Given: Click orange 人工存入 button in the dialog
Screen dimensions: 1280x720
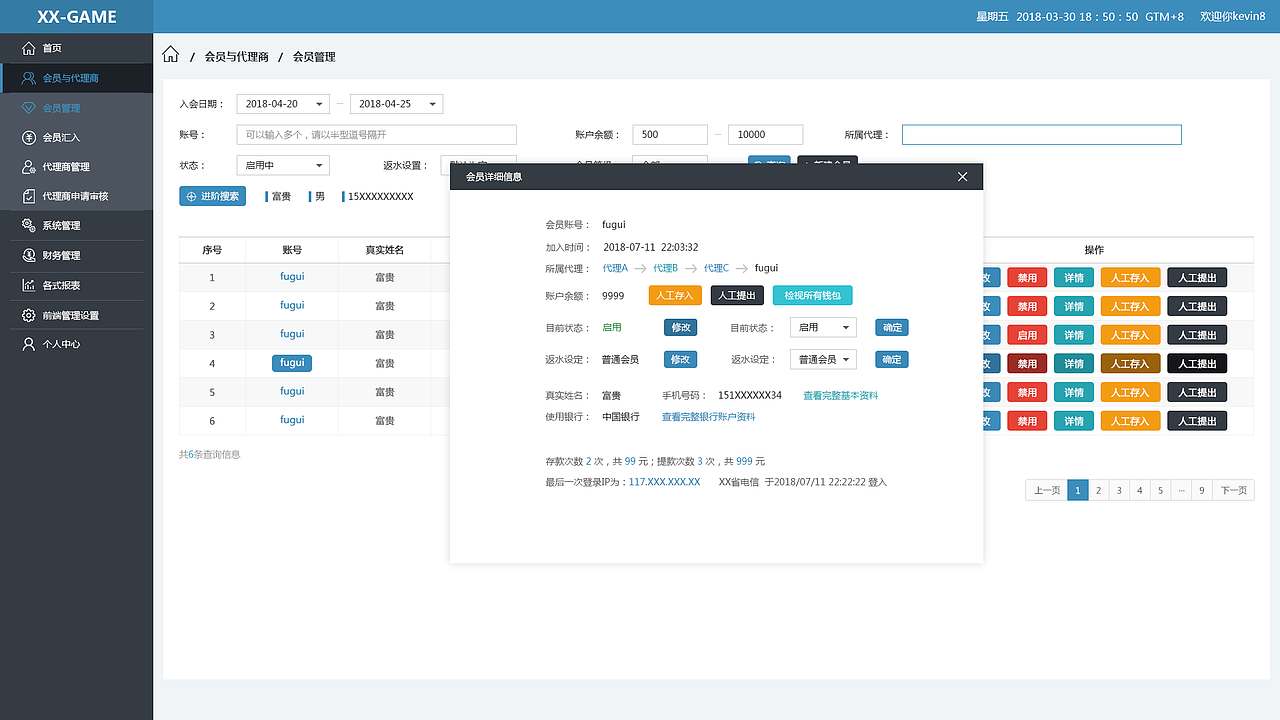Looking at the screenshot, I should [x=675, y=295].
